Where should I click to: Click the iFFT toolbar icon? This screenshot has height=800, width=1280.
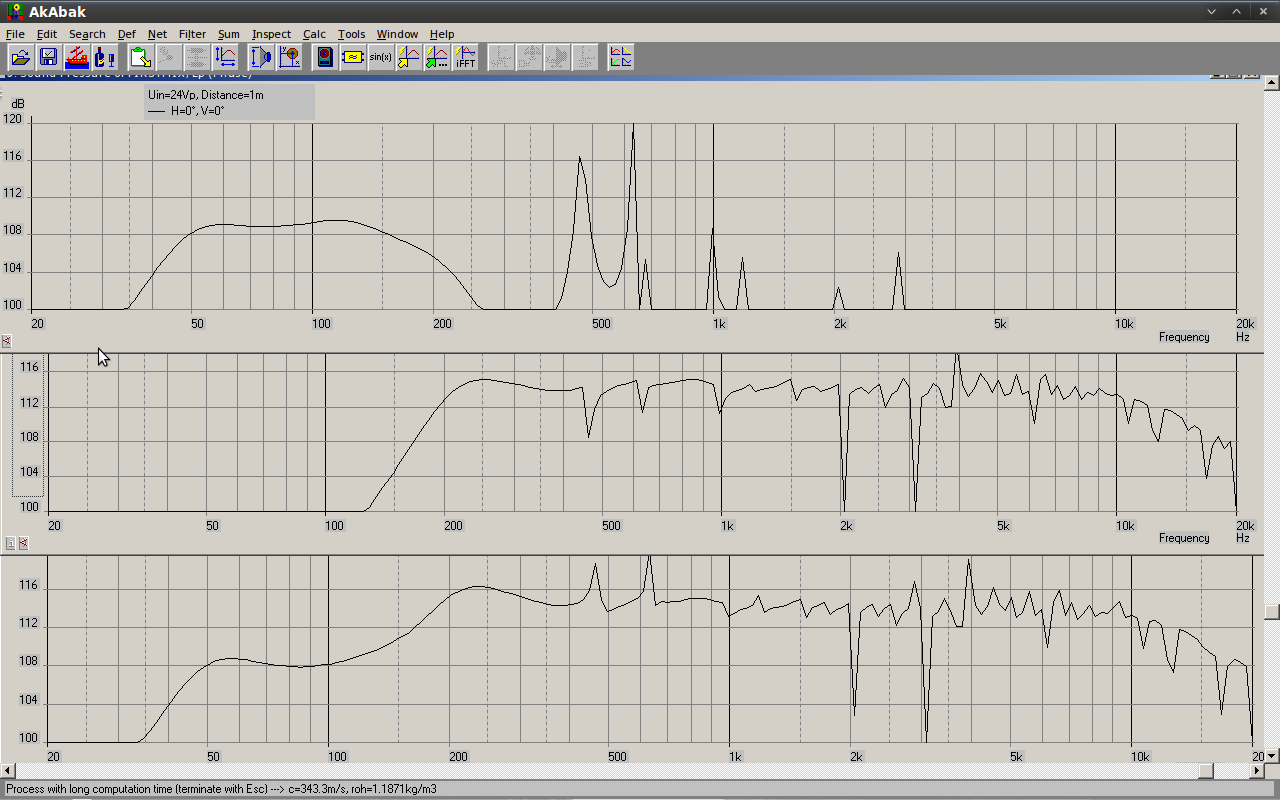coord(465,57)
